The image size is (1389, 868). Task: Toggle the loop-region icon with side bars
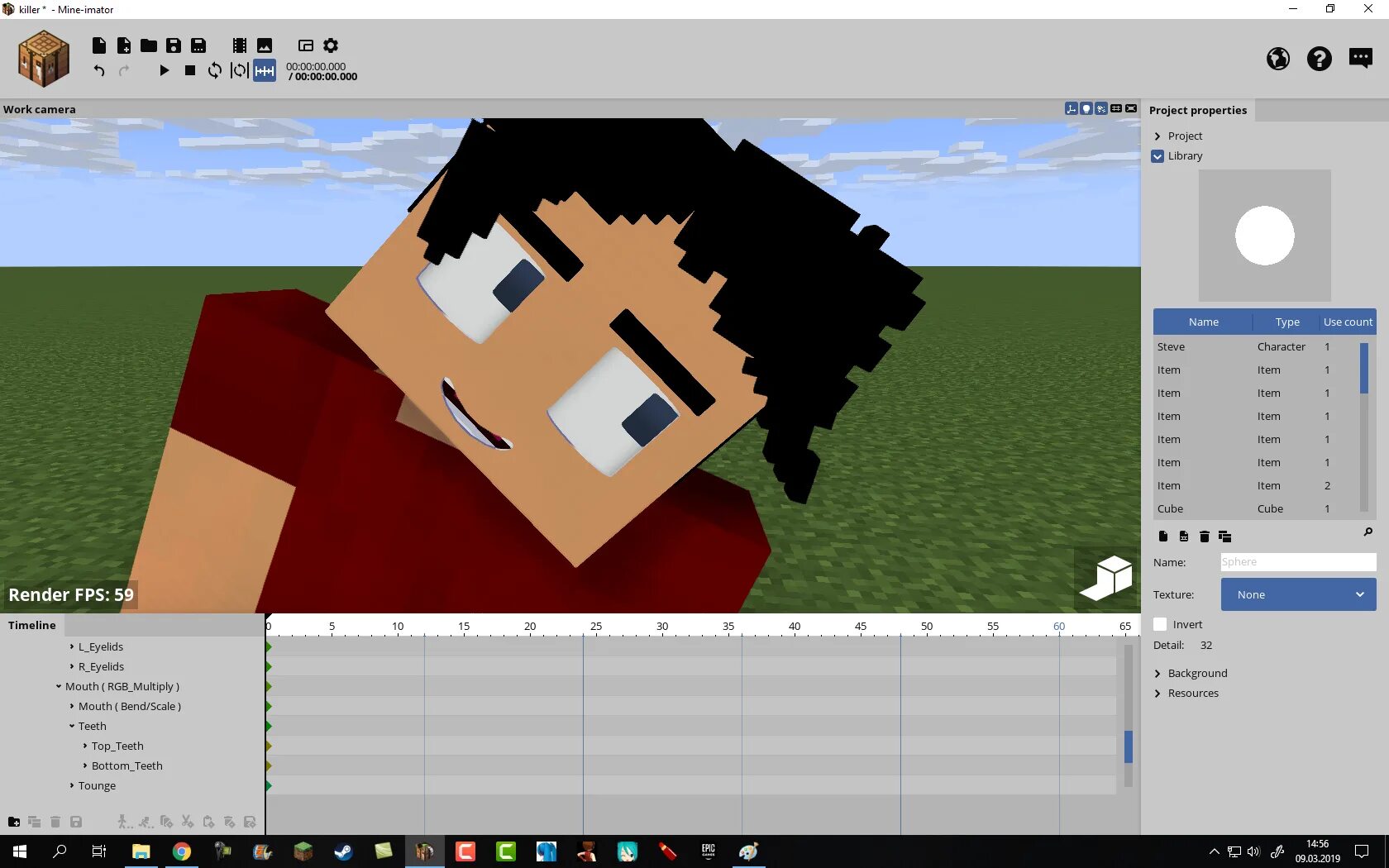tap(240, 70)
